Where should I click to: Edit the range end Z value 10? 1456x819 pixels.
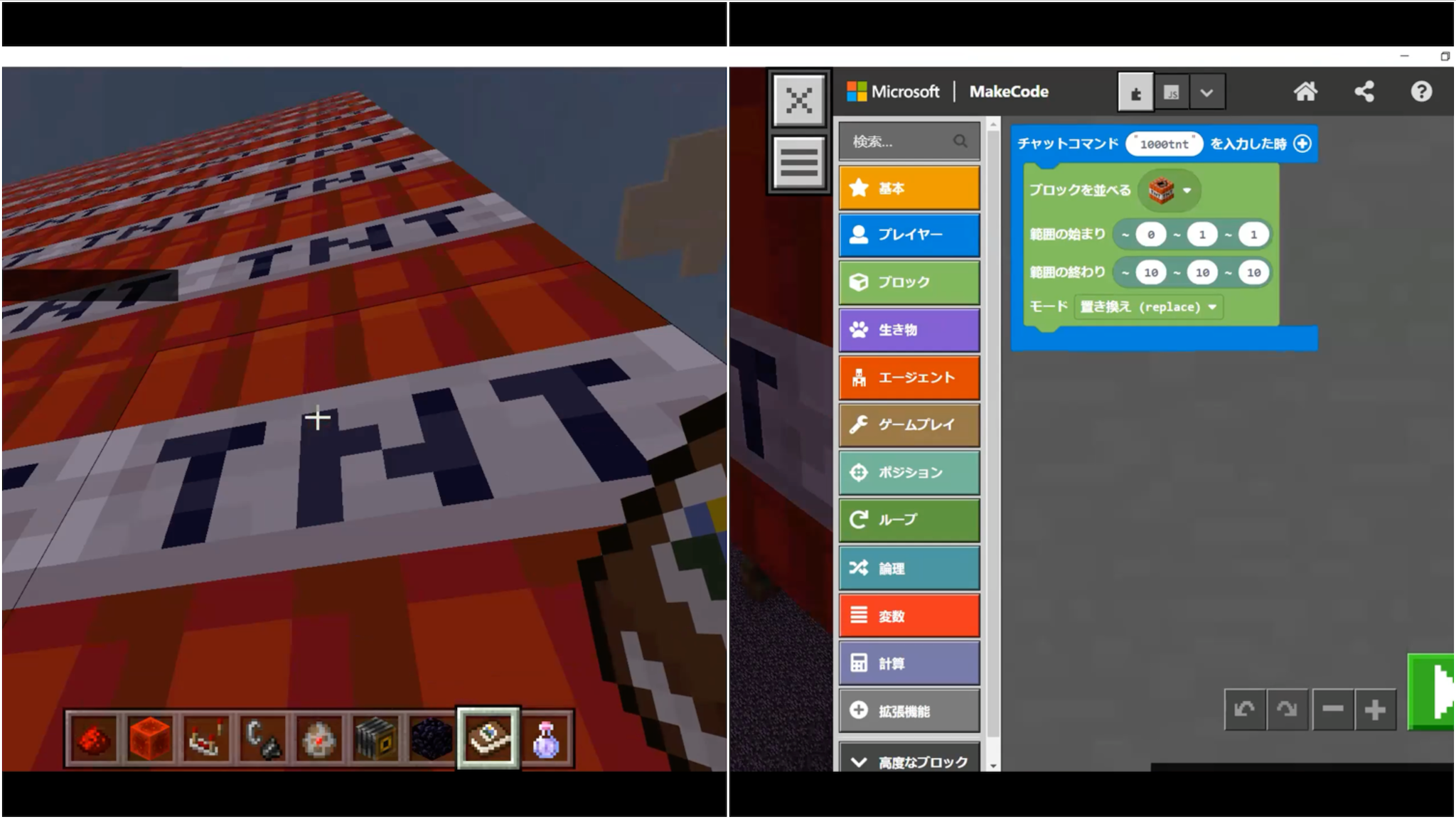pyautogui.click(x=1253, y=272)
